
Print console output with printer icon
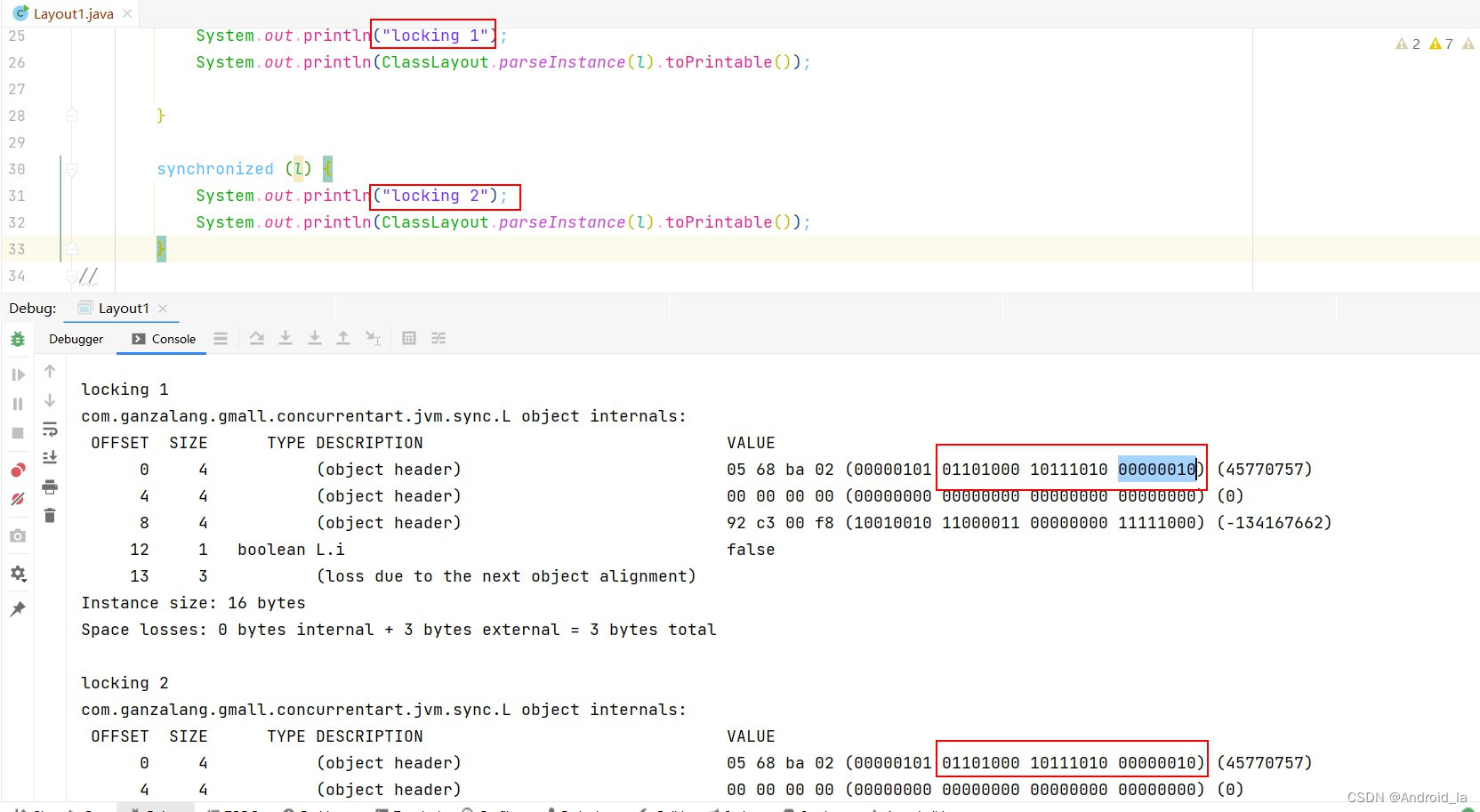[x=50, y=486]
